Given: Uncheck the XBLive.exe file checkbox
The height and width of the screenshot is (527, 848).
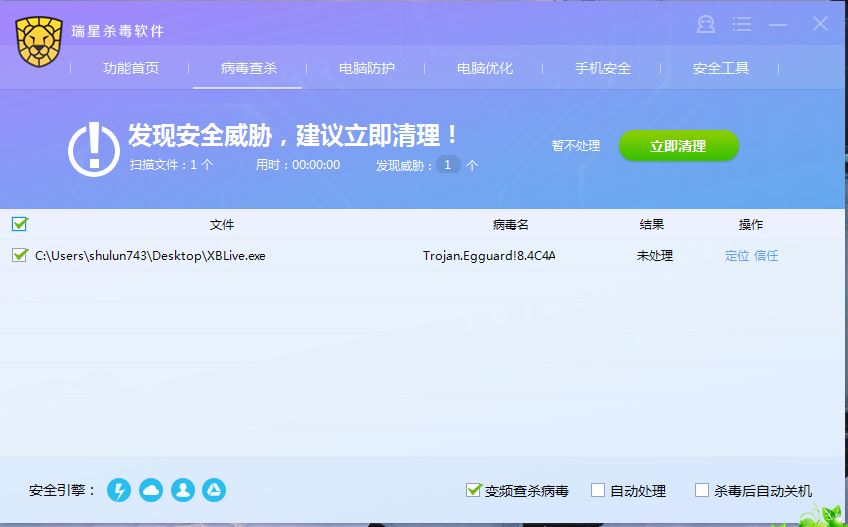Looking at the screenshot, I should [x=19, y=255].
